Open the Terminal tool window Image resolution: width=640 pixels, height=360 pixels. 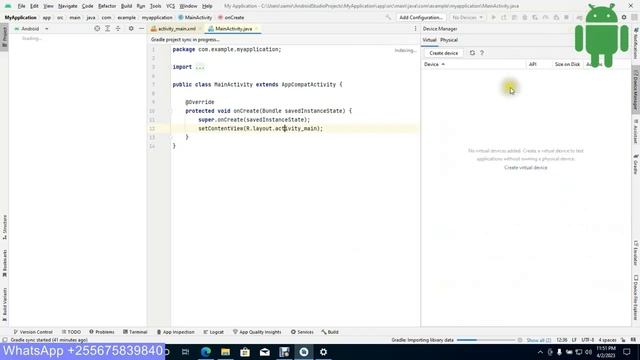click(x=135, y=332)
